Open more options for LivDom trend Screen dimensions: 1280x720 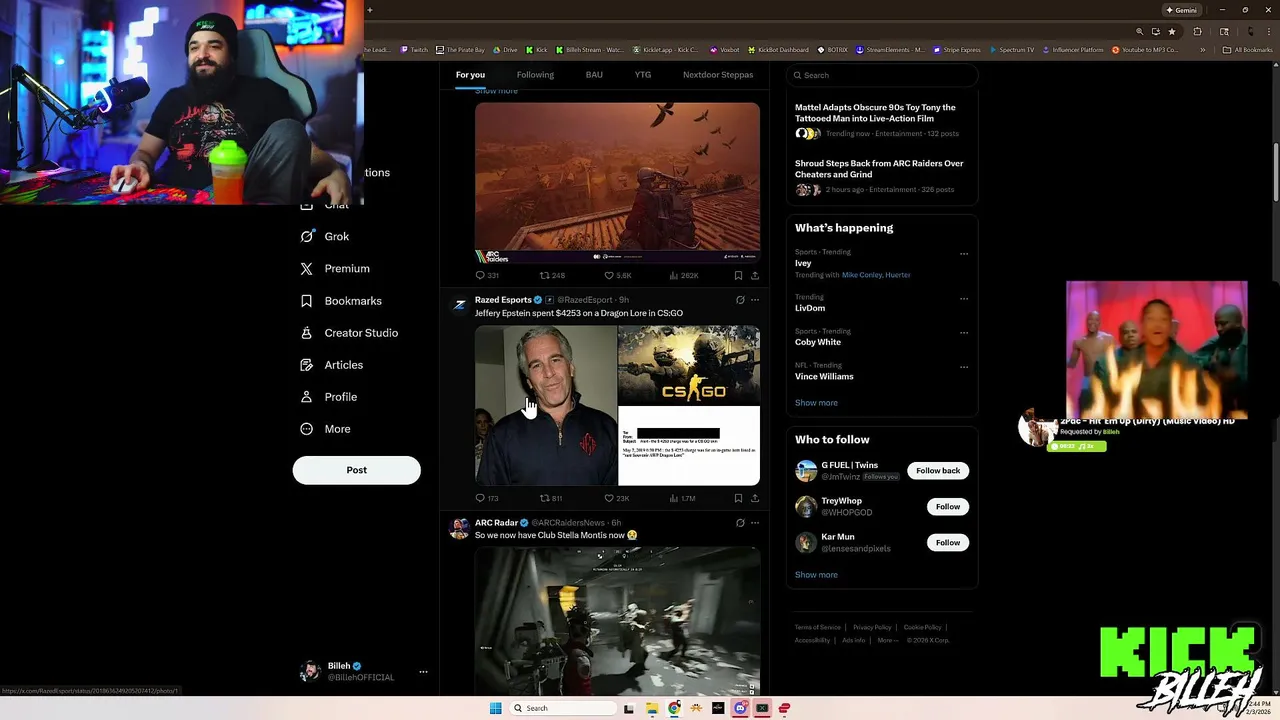(964, 298)
